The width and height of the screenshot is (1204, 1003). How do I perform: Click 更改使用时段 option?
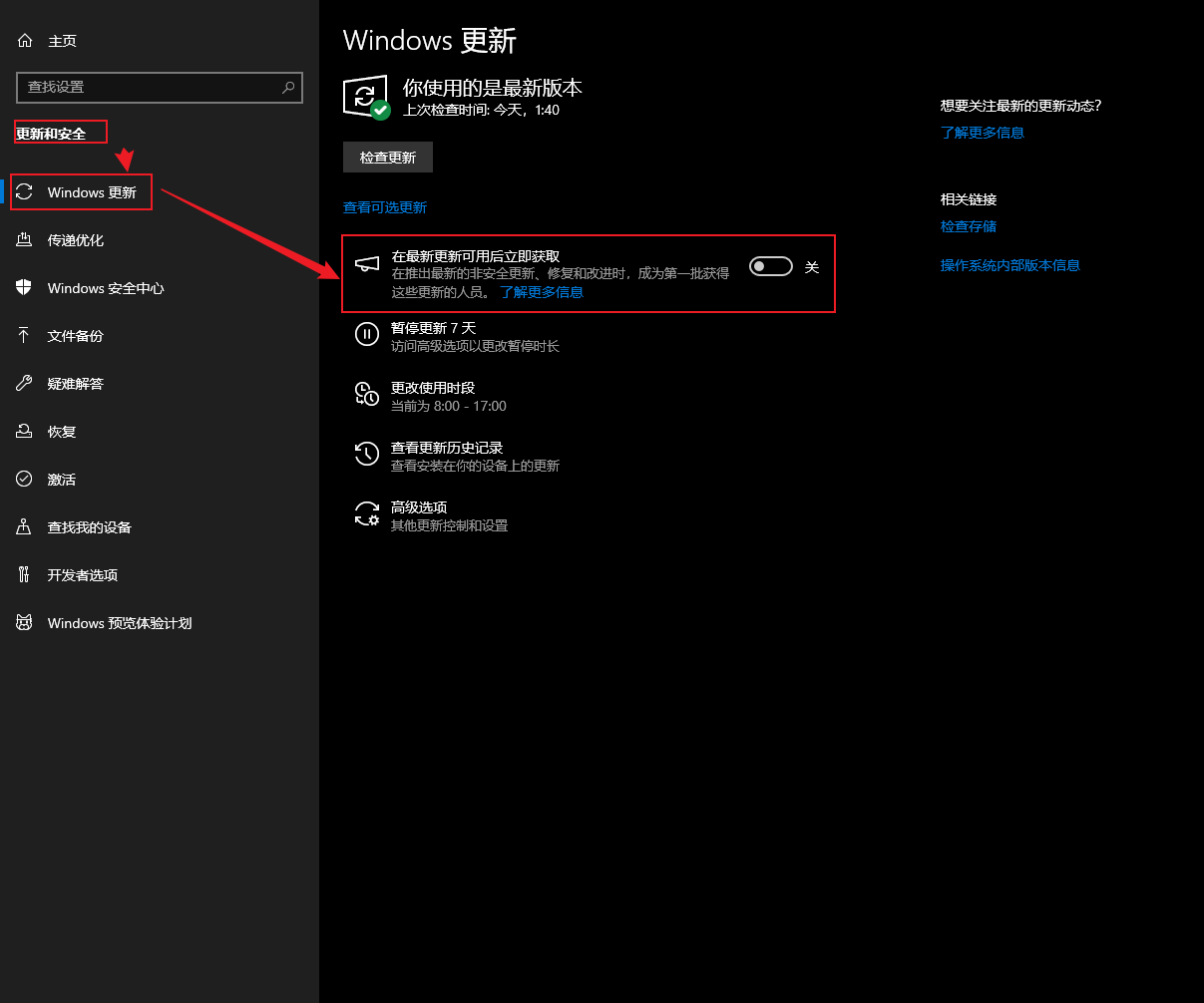point(431,397)
